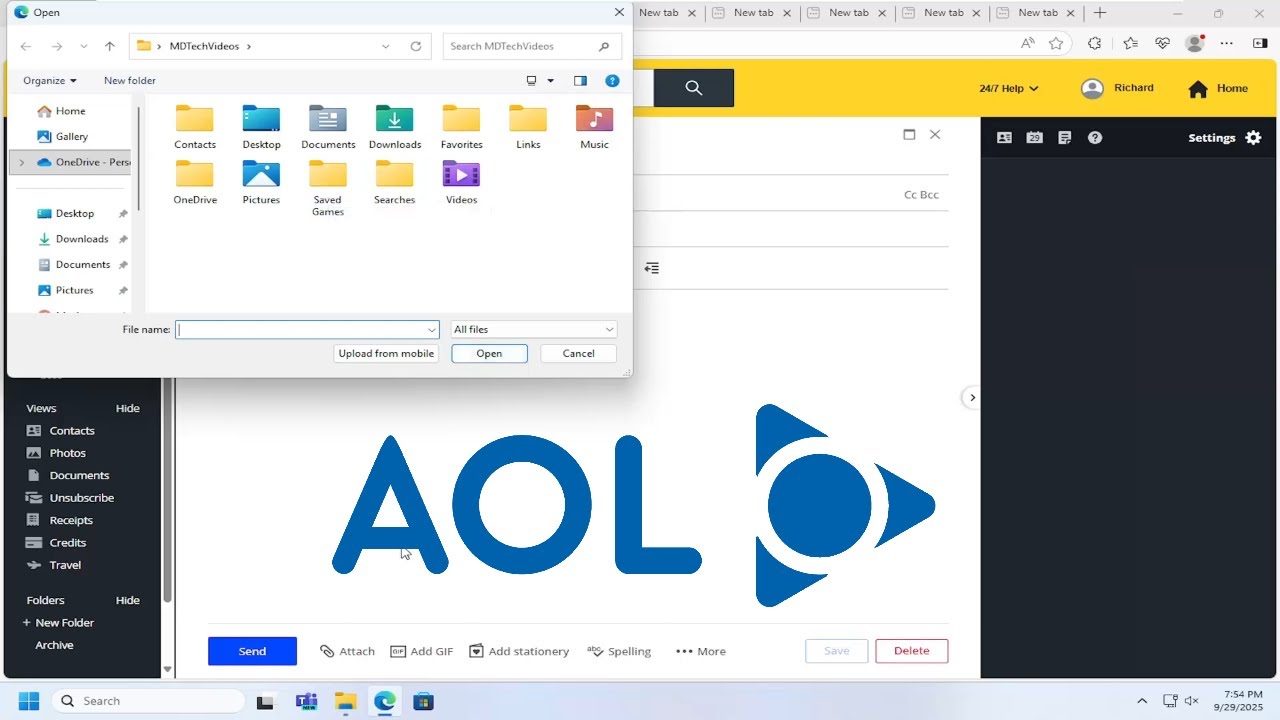
Task: Open the Contacts folder in file dialog
Action: point(194,127)
